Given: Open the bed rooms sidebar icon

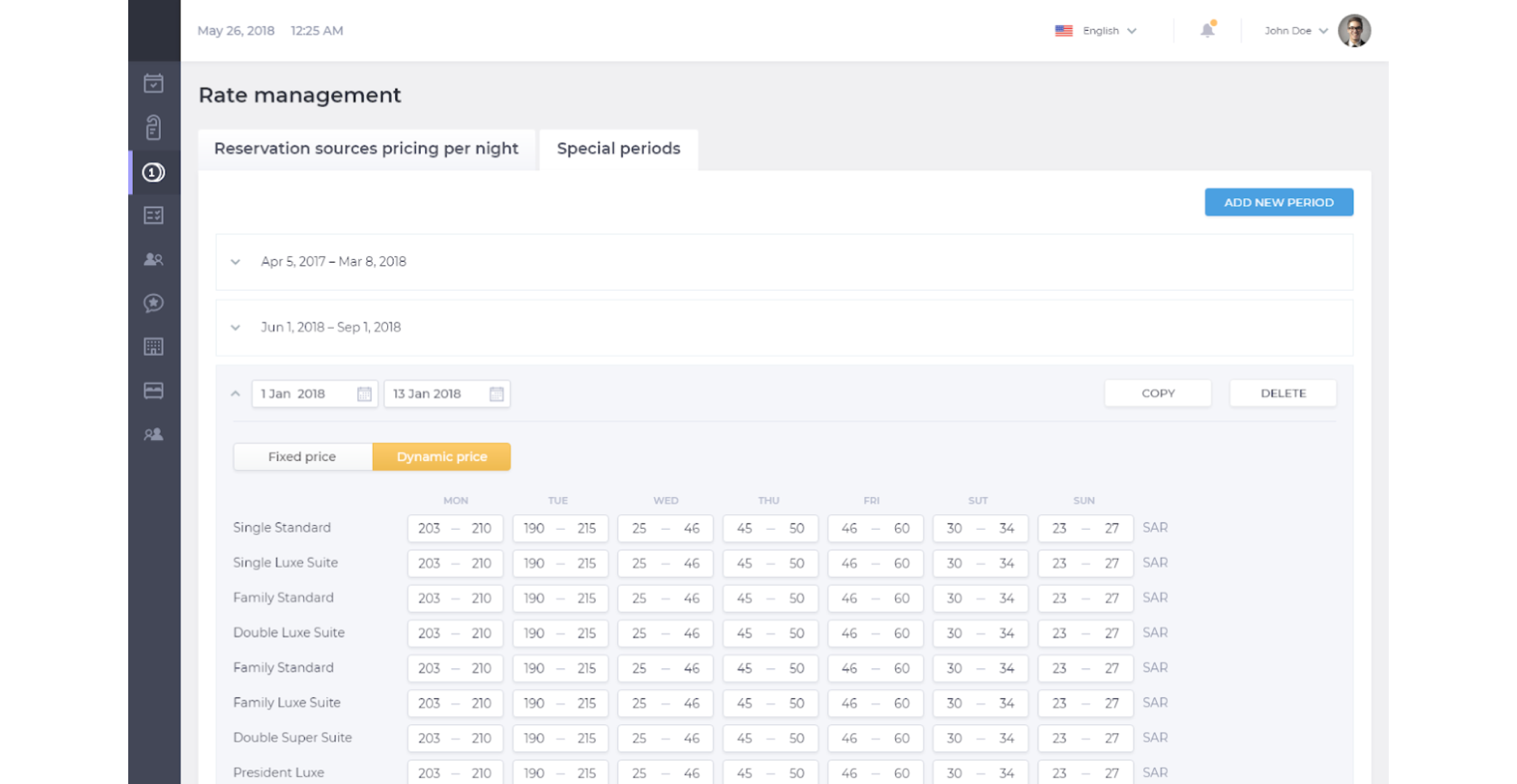Looking at the screenshot, I should tap(154, 390).
